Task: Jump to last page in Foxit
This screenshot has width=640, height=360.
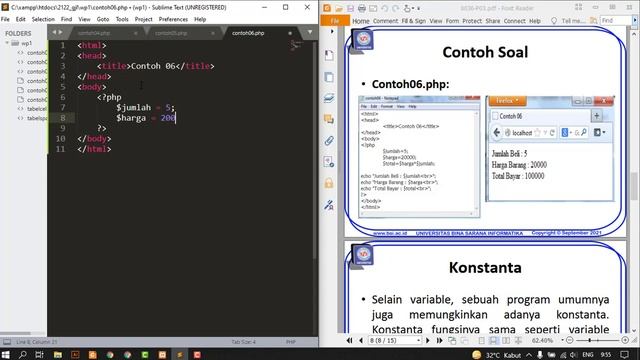Action: [439, 340]
